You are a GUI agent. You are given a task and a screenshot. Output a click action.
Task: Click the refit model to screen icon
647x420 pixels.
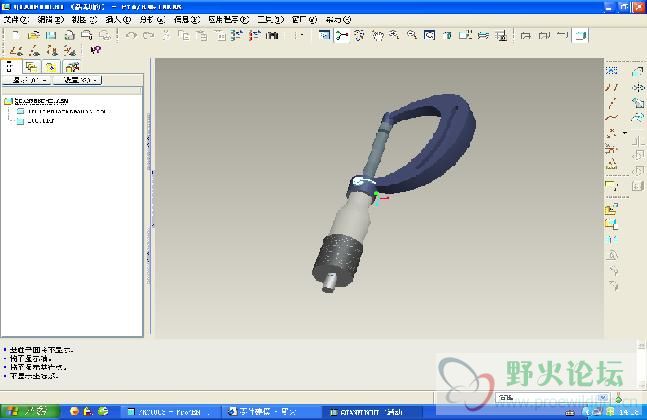[430, 35]
